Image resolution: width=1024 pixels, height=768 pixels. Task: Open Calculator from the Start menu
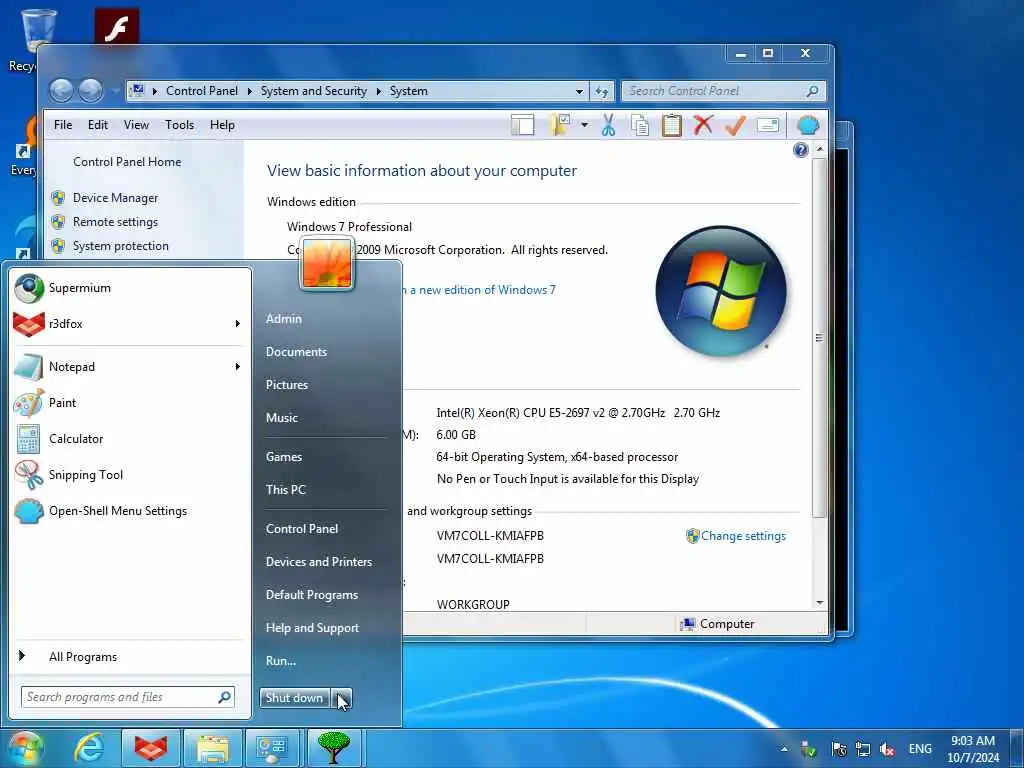coord(131,439)
